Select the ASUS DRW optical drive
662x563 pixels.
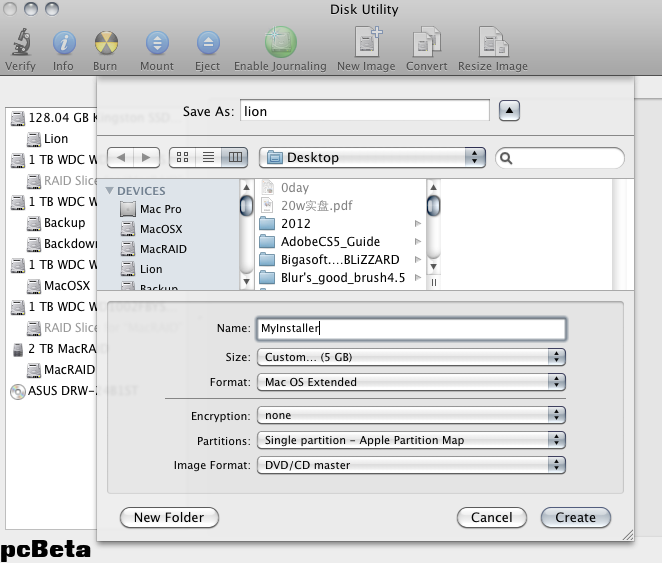53,391
